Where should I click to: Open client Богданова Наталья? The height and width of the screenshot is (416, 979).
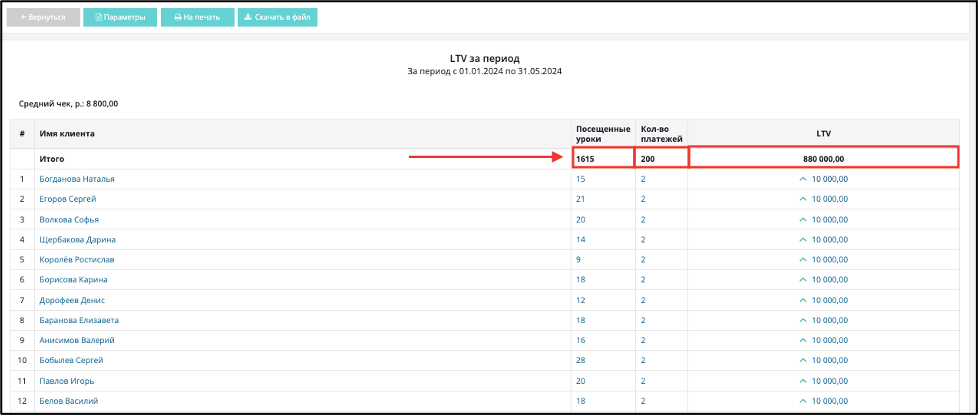[77, 179]
